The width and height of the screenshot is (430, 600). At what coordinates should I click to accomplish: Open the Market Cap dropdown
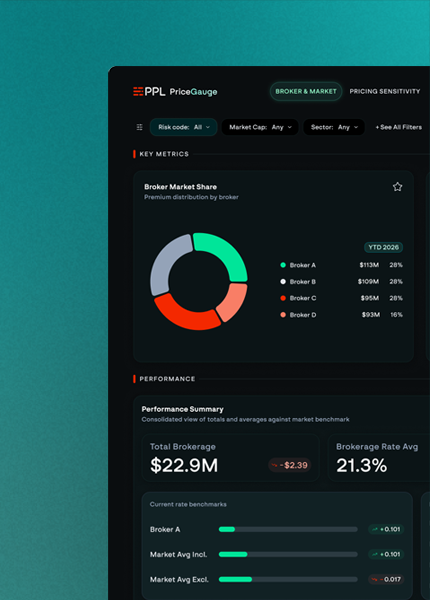[x=260, y=127]
